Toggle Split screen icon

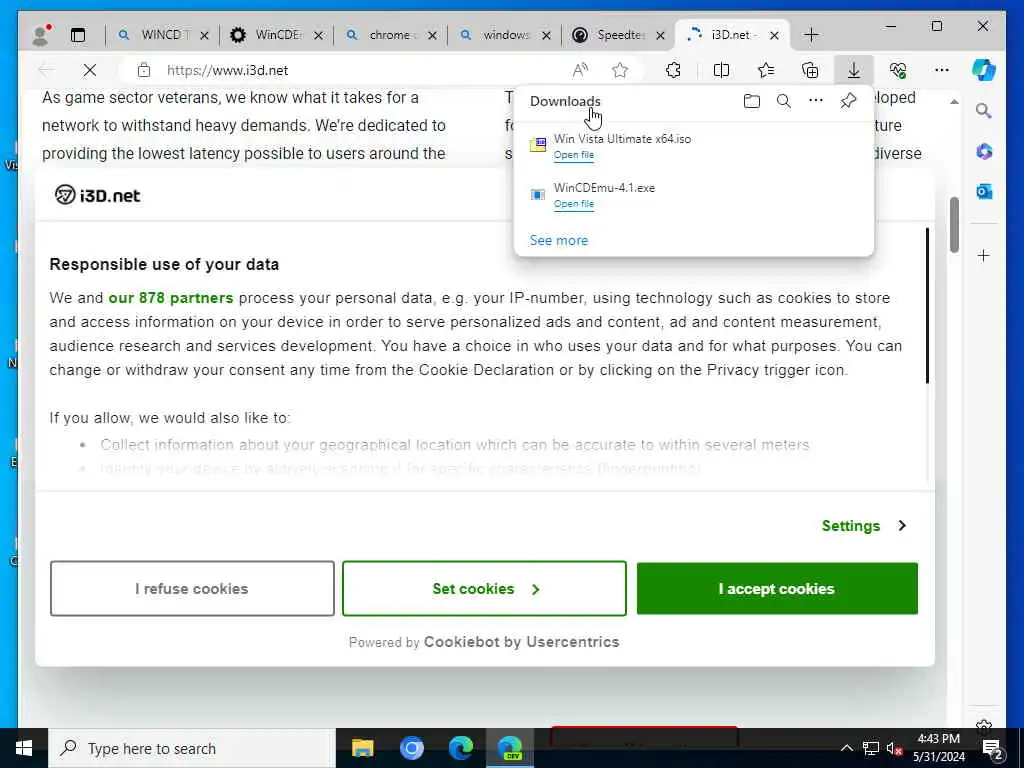[x=721, y=70]
